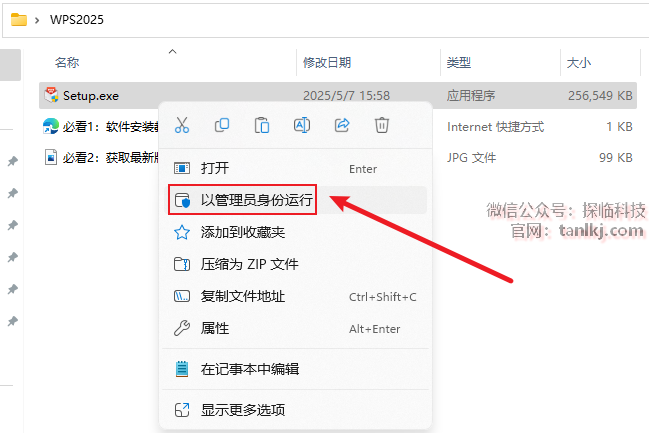Viewport: 649px width, 433px height.
Task: Expand the chevron before WPS2025 breadcrumb
Action: click(x=37, y=20)
